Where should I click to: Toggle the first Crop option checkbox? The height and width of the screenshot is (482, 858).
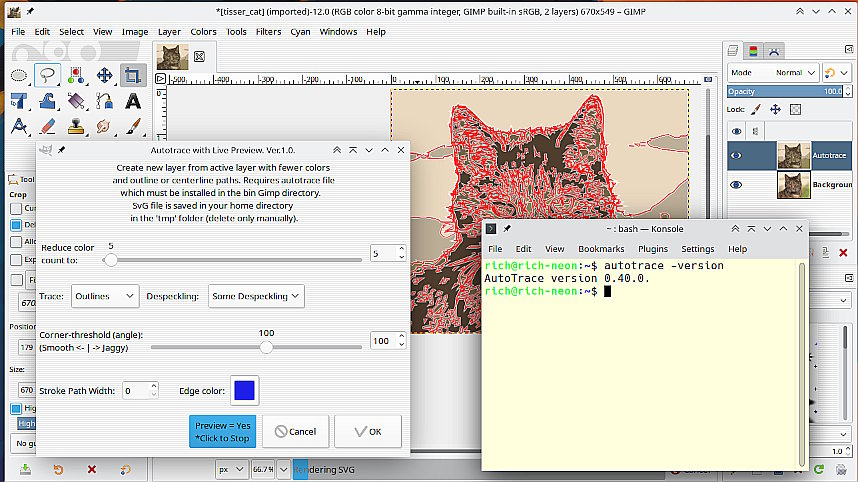(x=16, y=208)
